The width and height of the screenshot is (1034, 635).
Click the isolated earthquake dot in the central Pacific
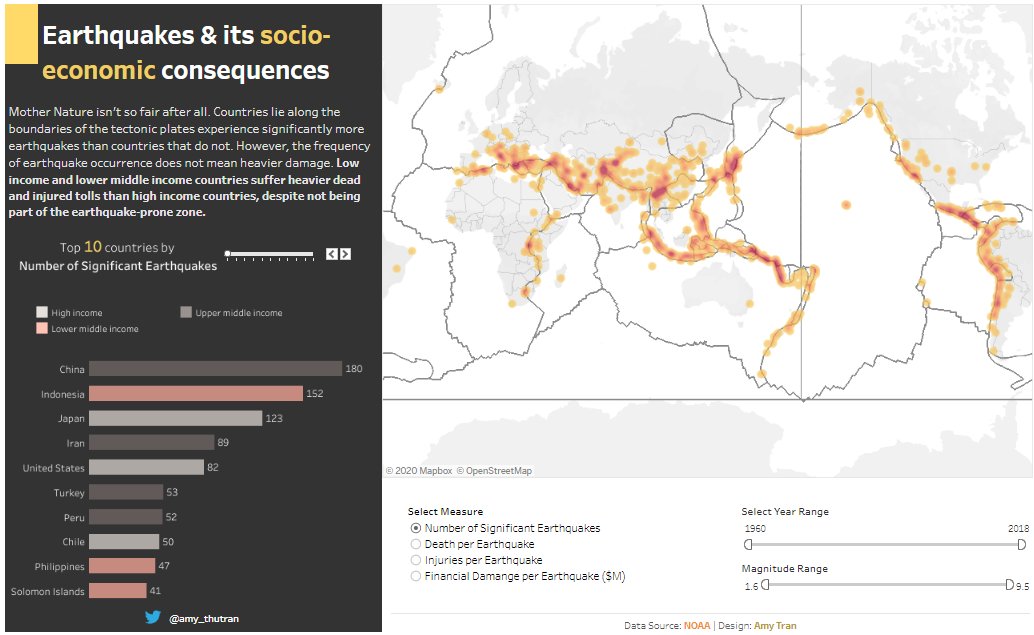tap(846, 205)
